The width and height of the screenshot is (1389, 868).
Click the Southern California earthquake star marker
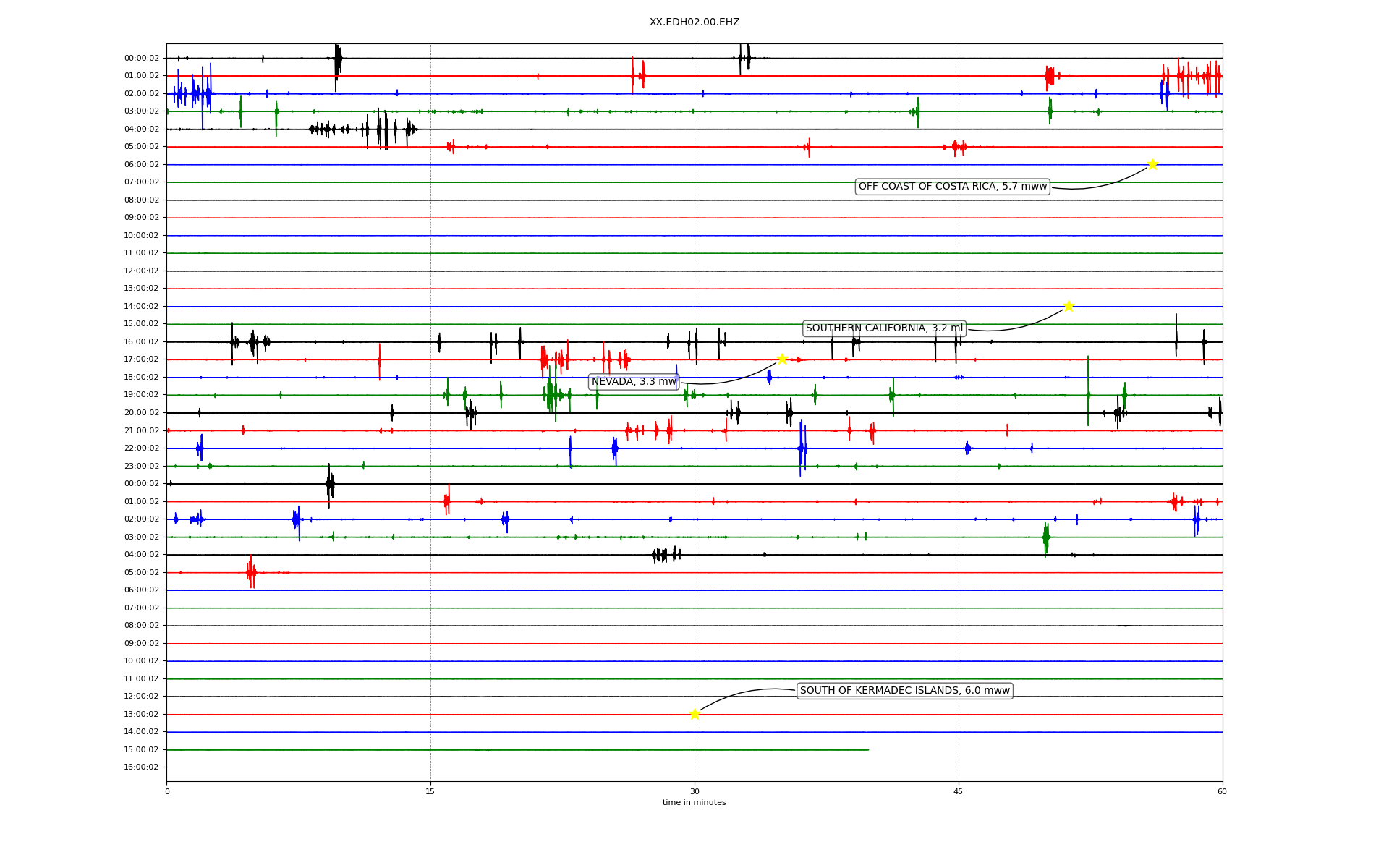tap(1069, 306)
